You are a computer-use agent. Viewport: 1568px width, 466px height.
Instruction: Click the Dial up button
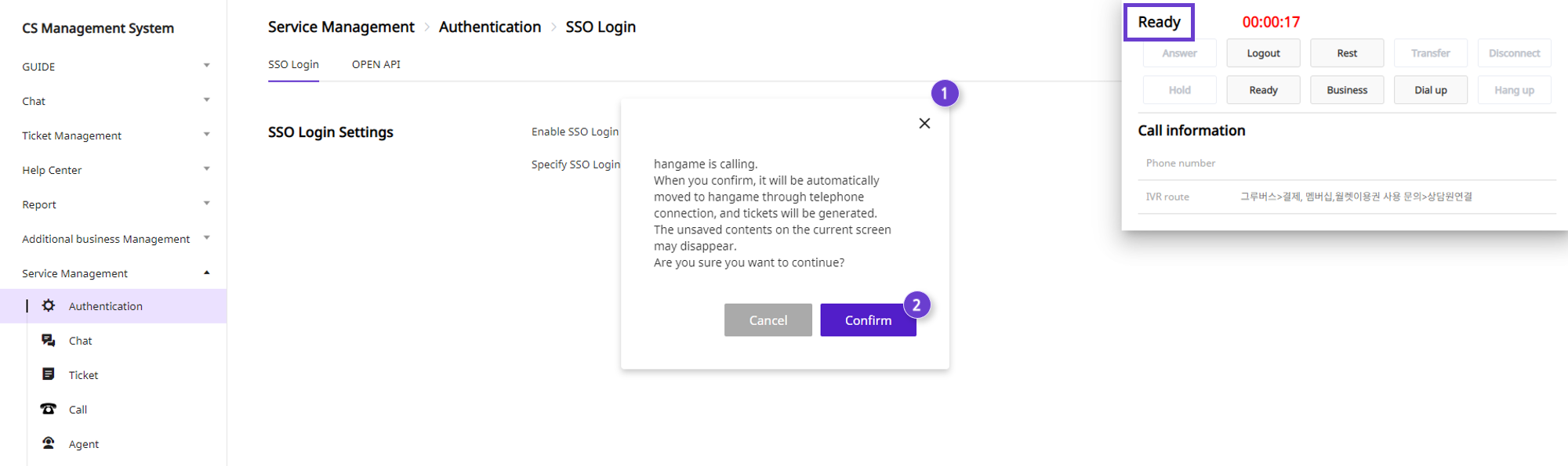tap(1430, 90)
